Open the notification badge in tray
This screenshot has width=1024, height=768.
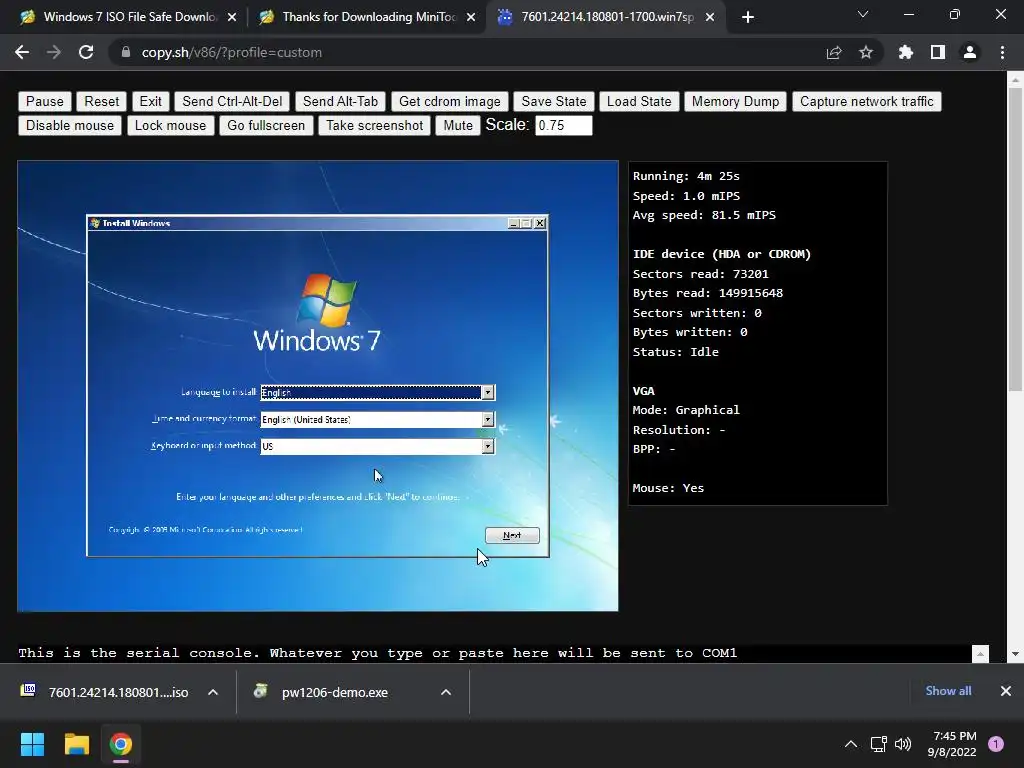[996, 744]
